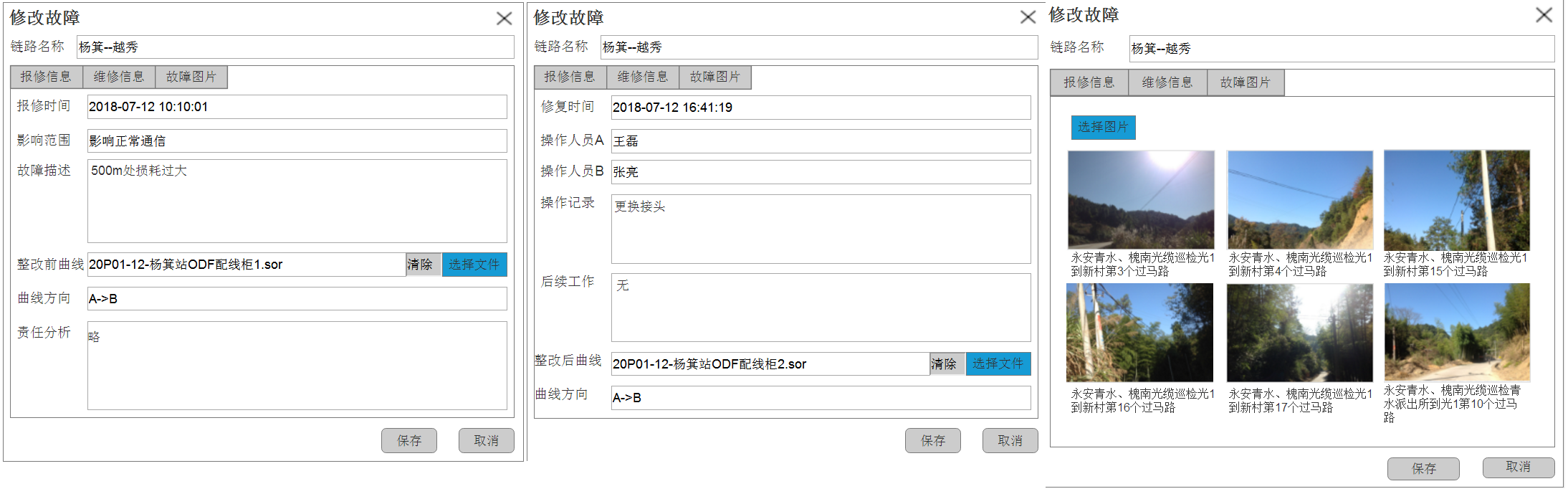Click the photo captioned 第15个过马路
This screenshot has height=499, width=1568.
pos(1456,199)
